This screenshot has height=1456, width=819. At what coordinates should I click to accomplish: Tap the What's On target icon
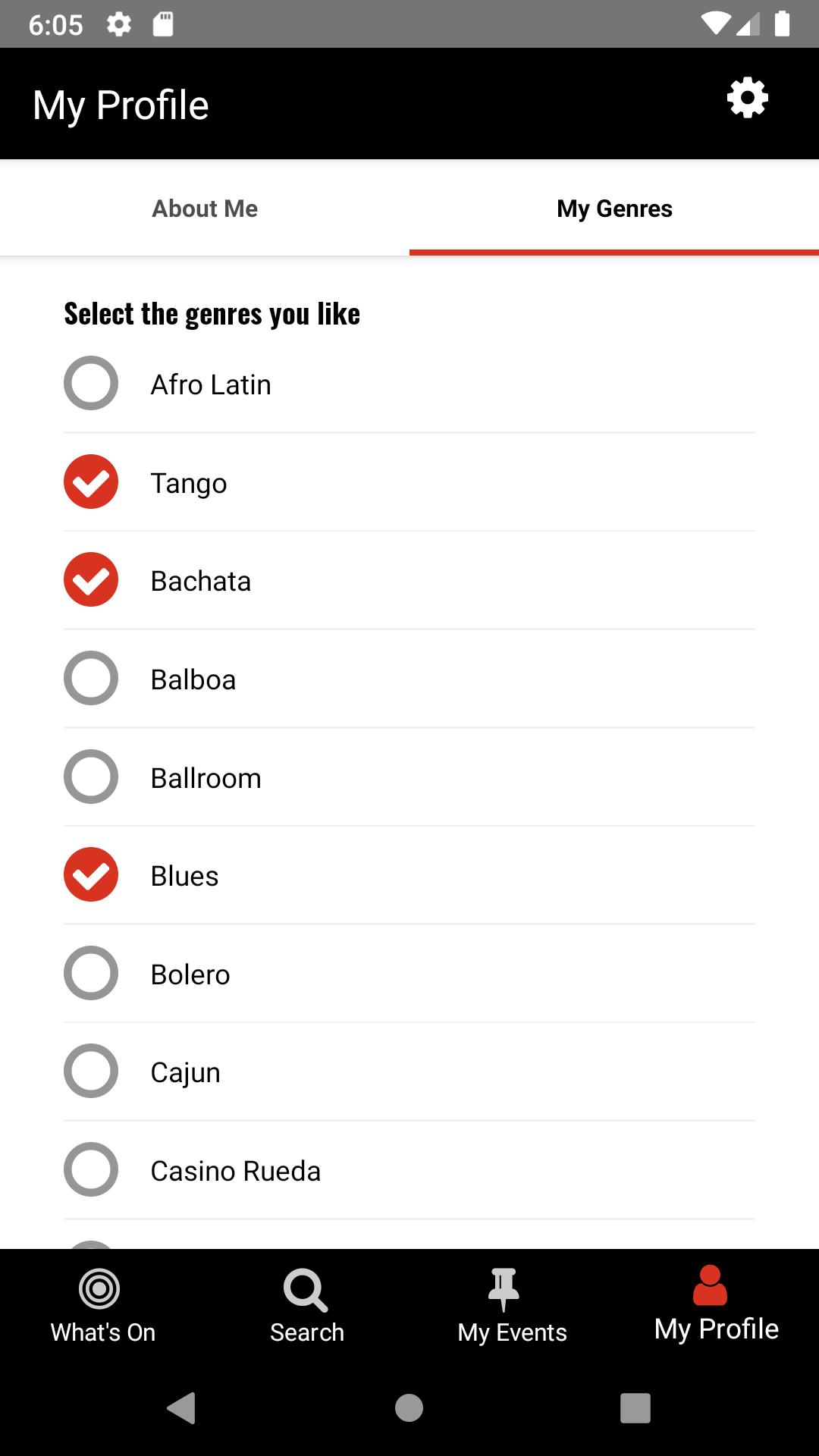100,1289
